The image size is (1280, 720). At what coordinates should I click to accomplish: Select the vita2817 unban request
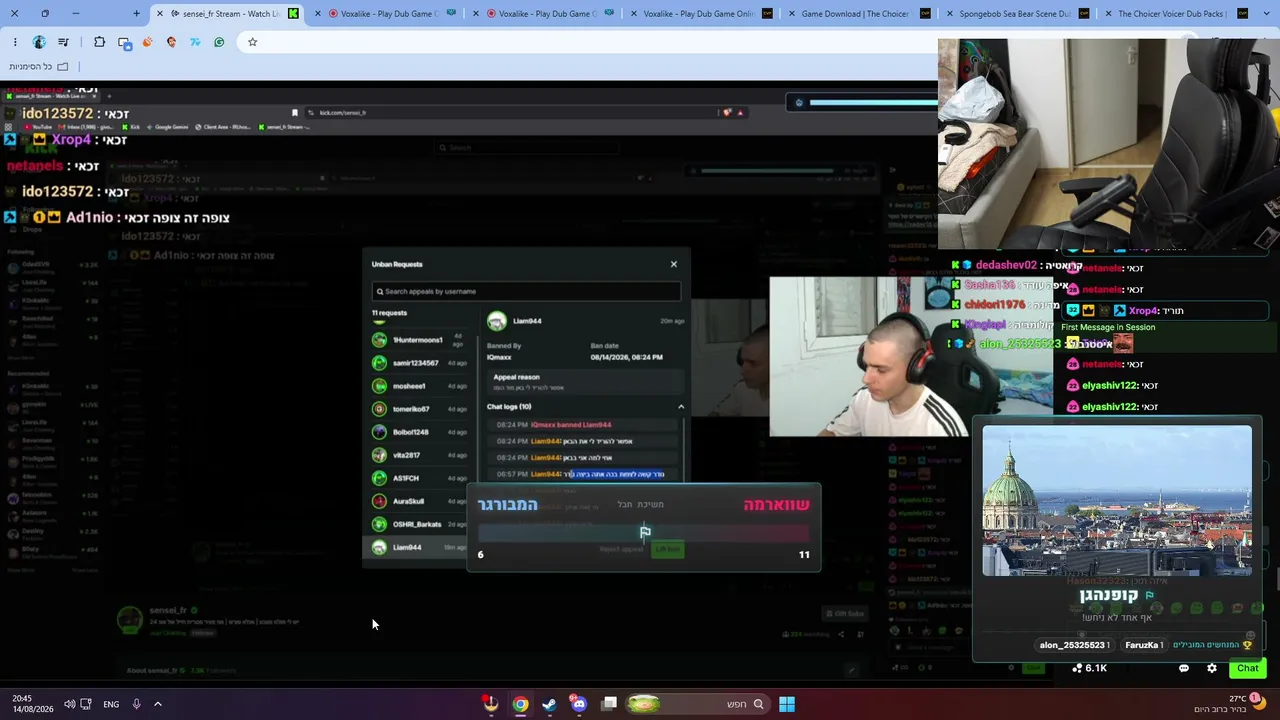[419, 455]
